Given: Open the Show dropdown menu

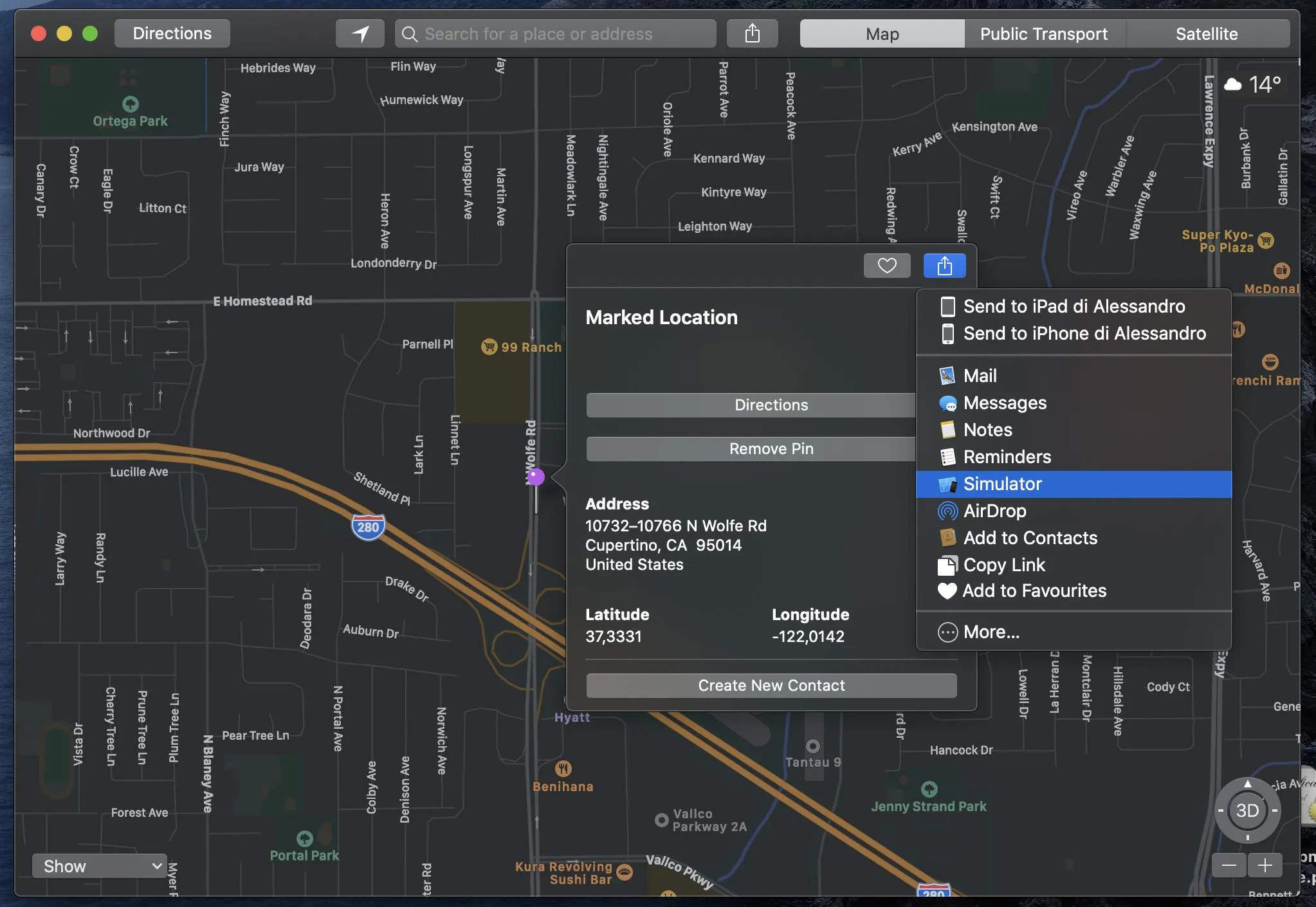Looking at the screenshot, I should pos(100,866).
